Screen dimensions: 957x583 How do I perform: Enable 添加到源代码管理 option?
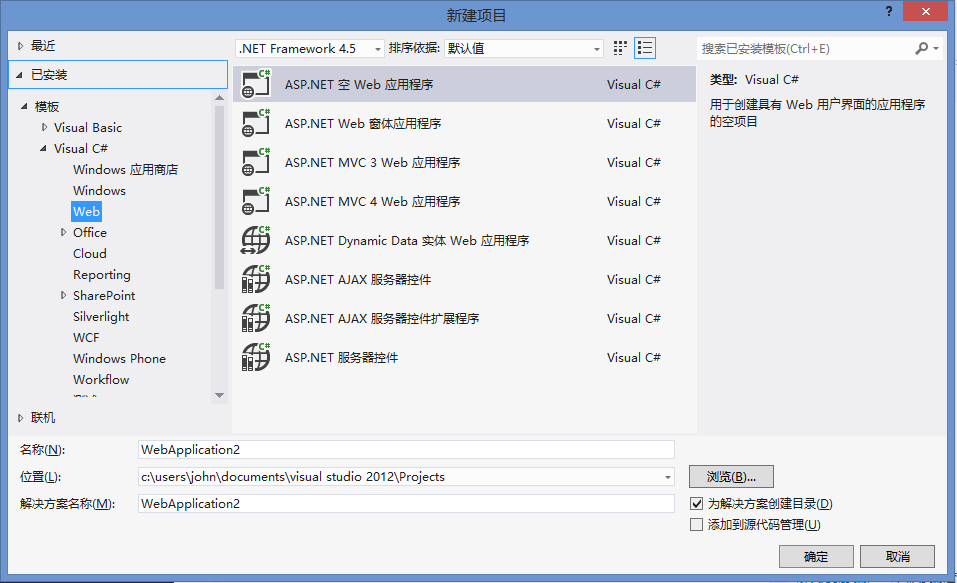click(696, 524)
